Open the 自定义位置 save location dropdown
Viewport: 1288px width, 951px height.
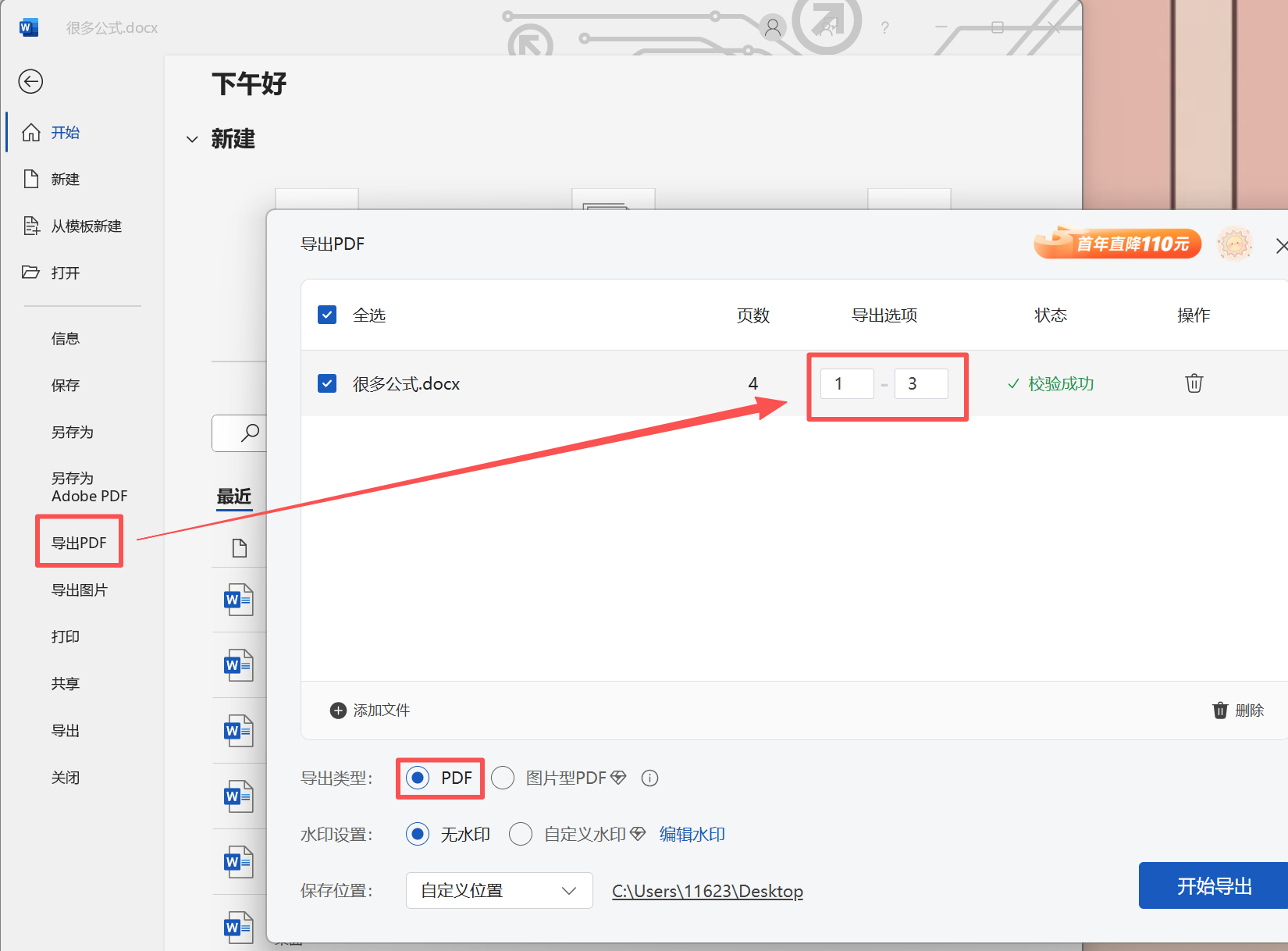pyautogui.click(x=499, y=890)
